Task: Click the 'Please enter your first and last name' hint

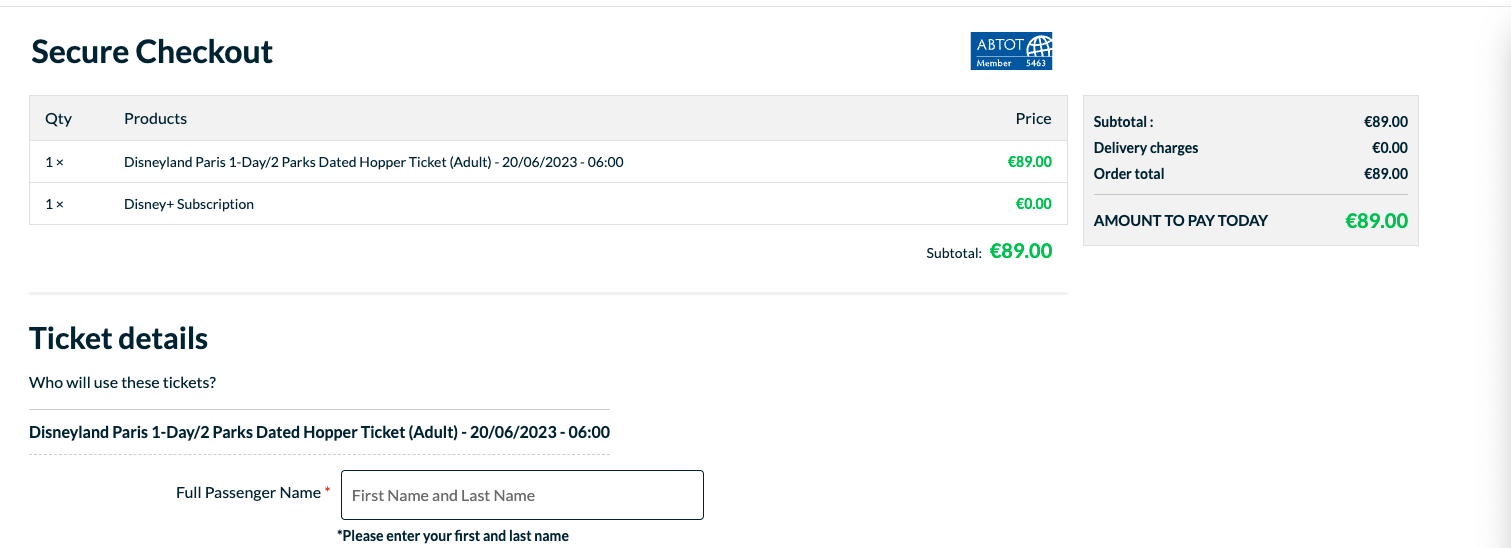Action: coord(453,536)
